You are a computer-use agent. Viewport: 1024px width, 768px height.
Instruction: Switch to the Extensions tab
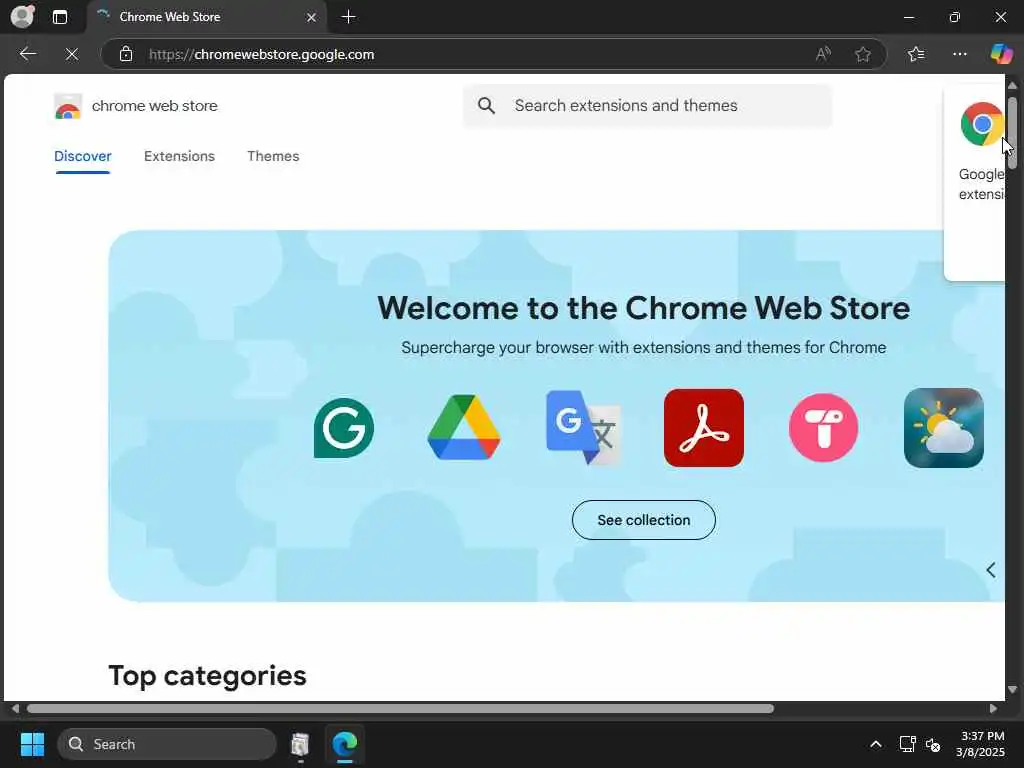coord(179,156)
